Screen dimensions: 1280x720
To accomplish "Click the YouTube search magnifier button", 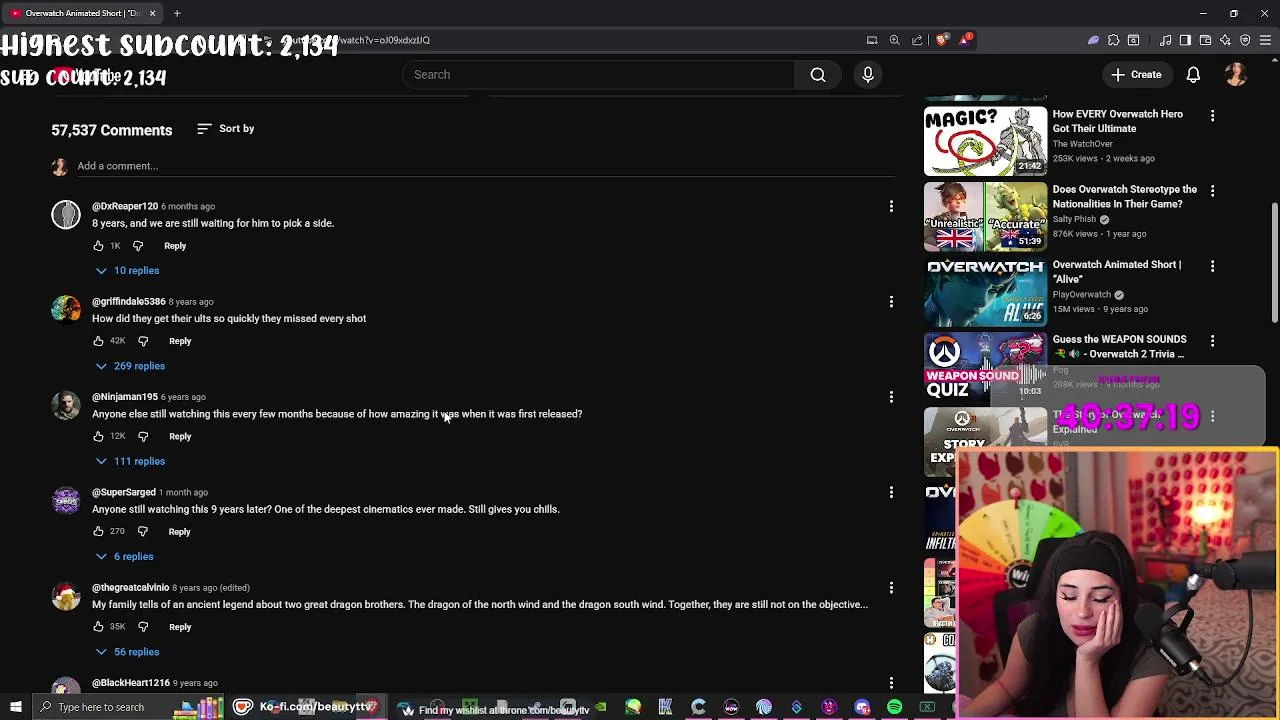I will pos(817,75).
